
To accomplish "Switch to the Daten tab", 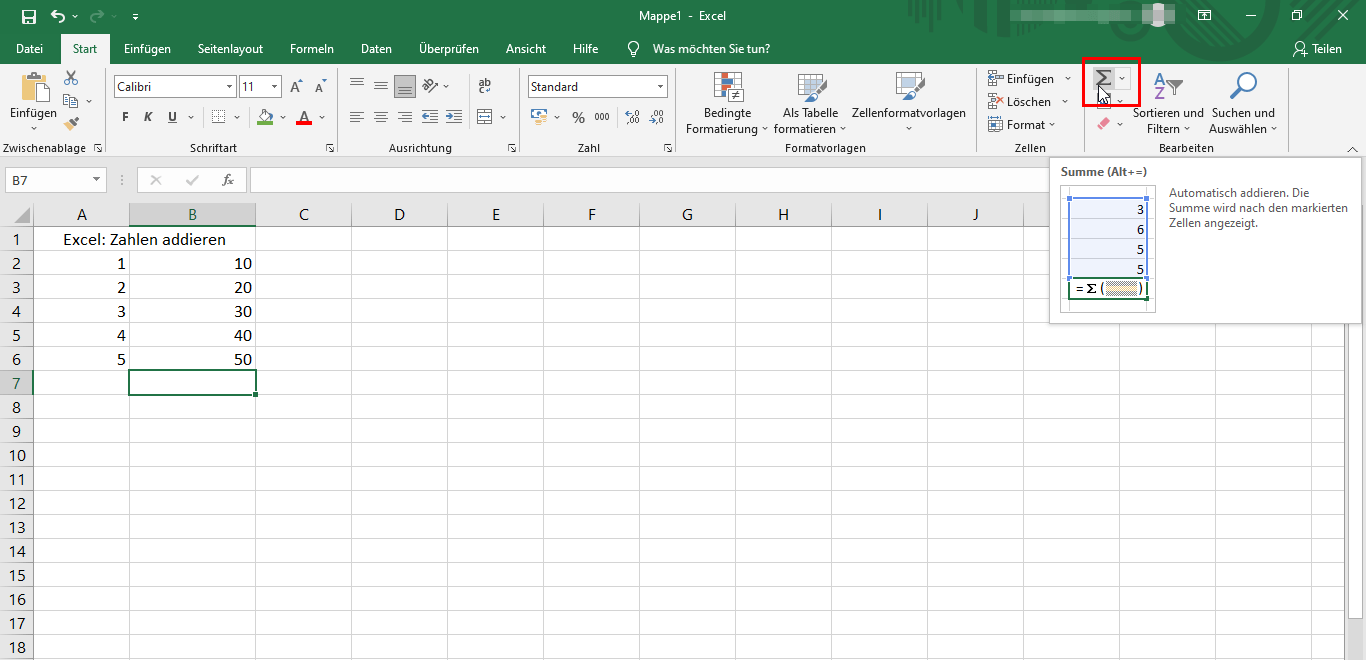I will 376,49.
